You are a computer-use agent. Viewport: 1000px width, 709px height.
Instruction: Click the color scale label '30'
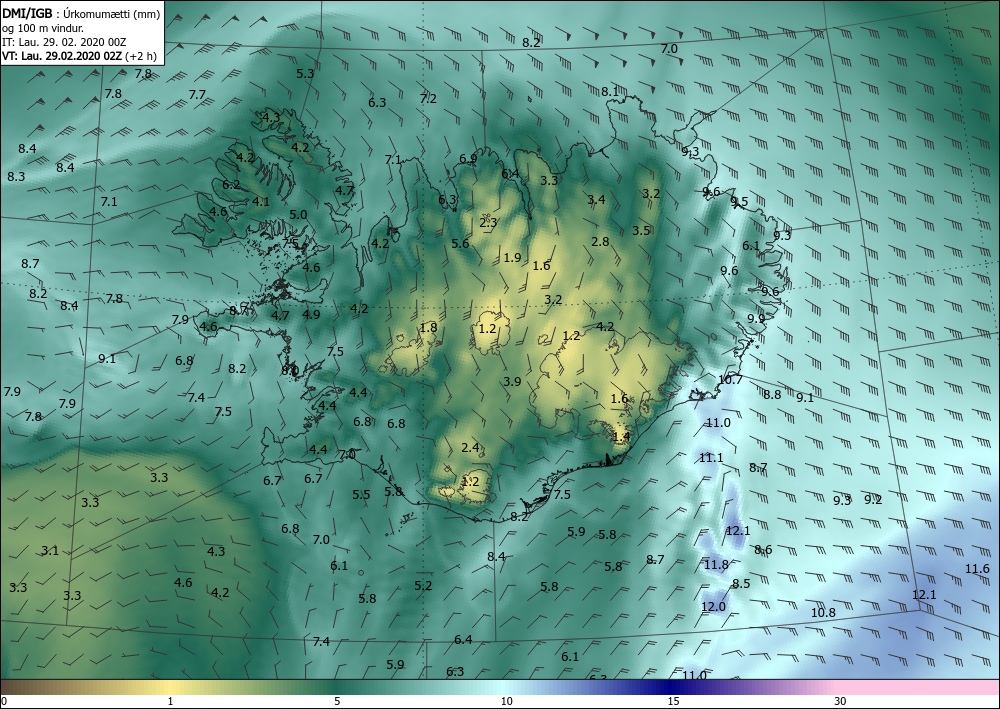(841, 701)
